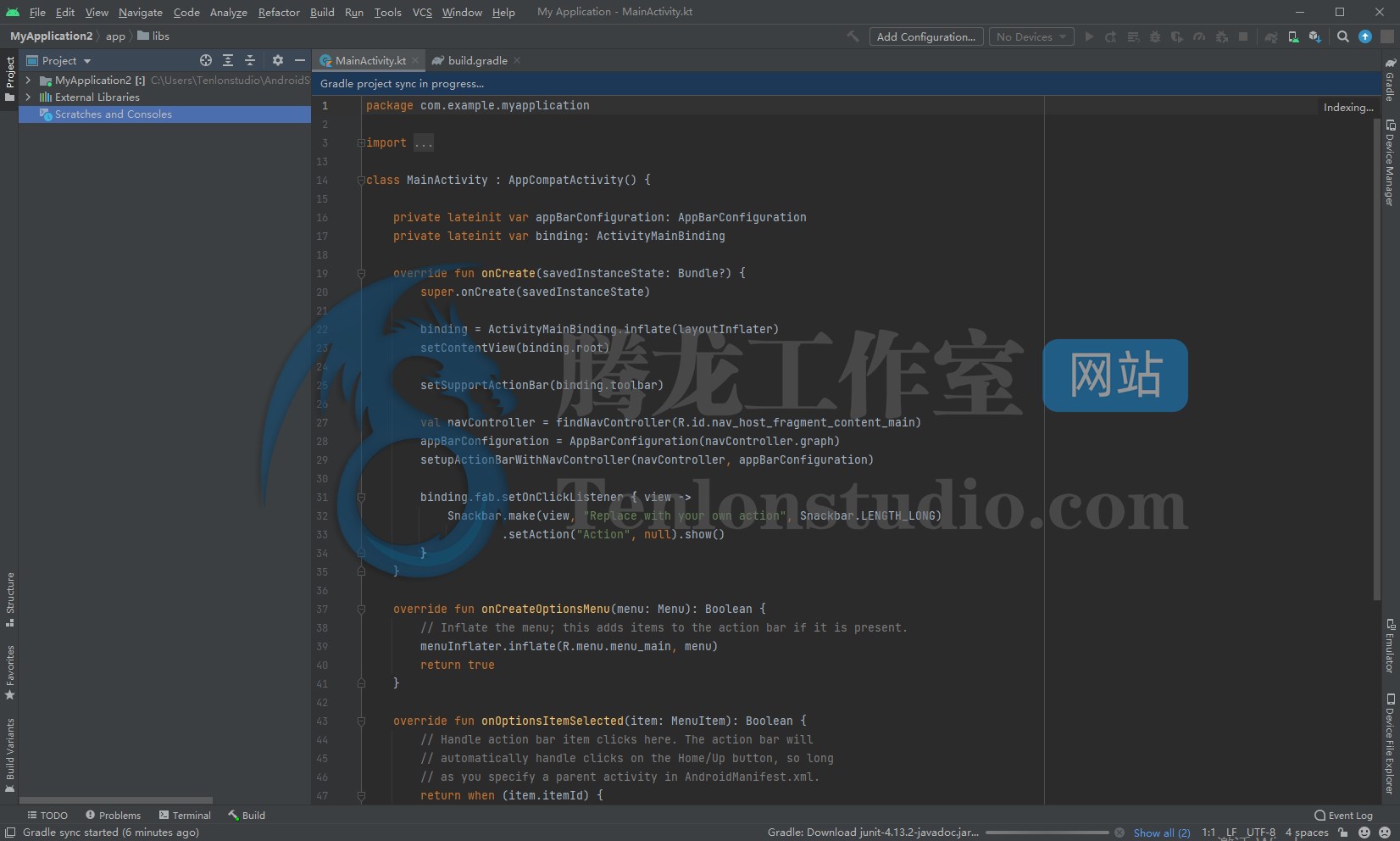
Task: Click the editor vertical scrollbar
Action: point(1376,359)
